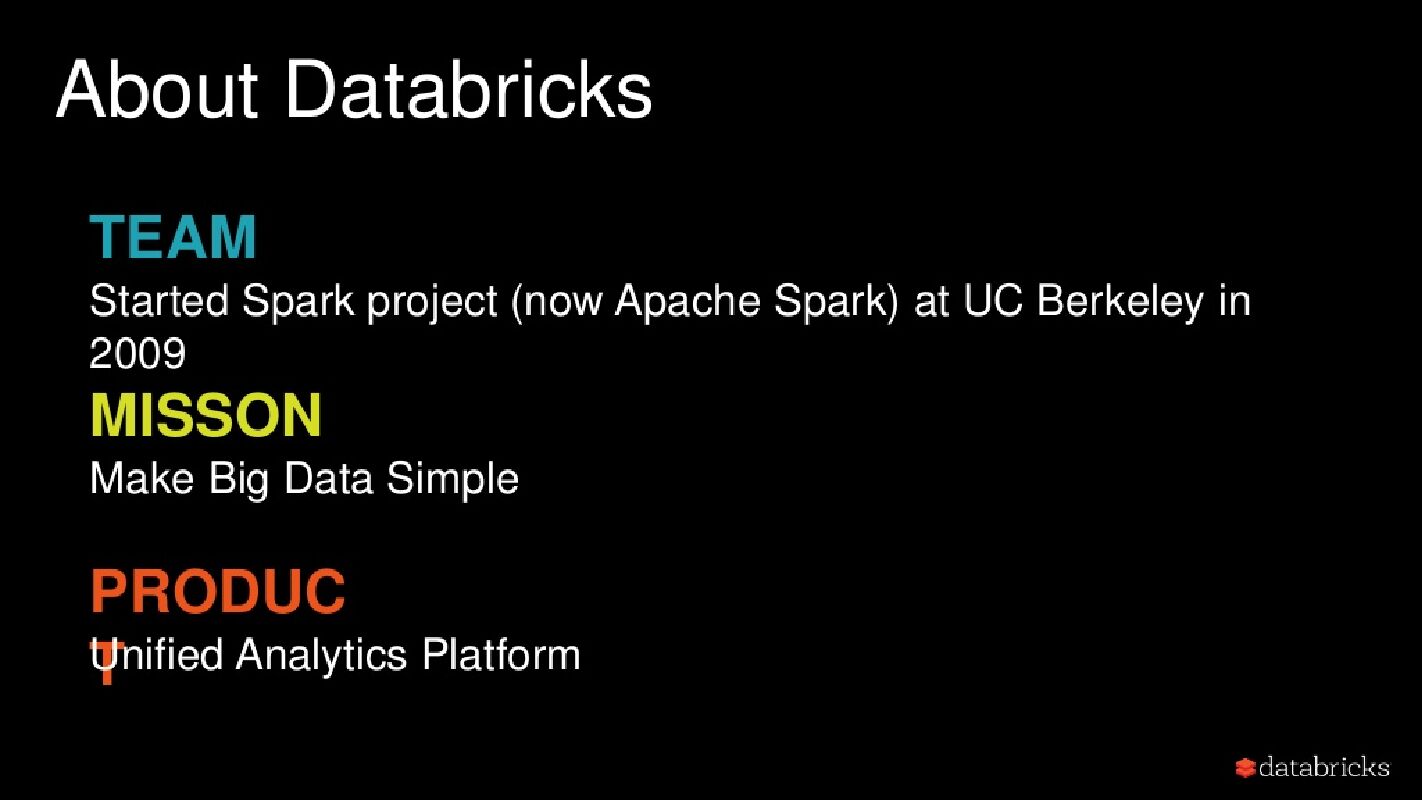
Task: Click the word "About" in the slide title
Action: (x=157, y=90)
